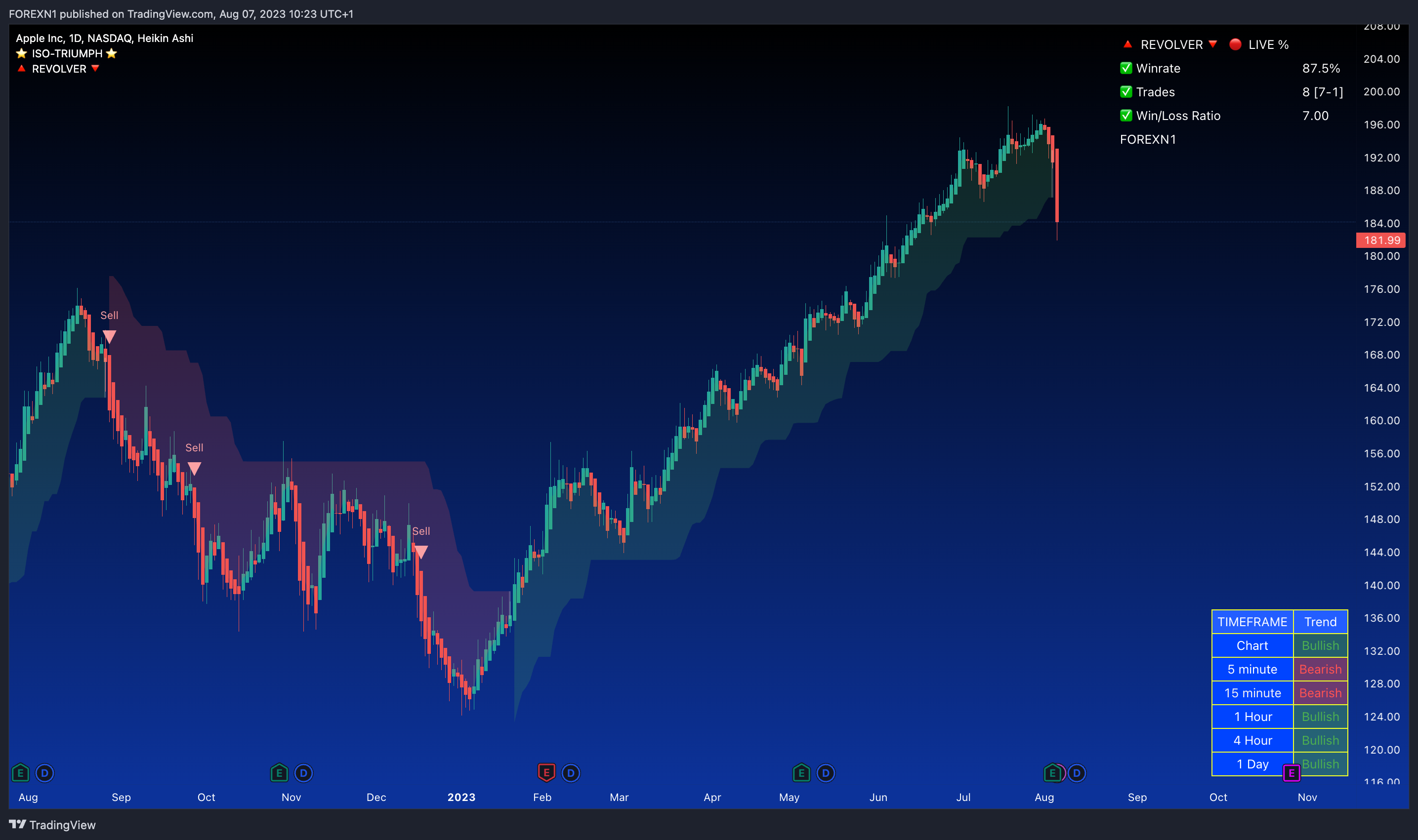The width and height of the screenshot is (1418, 840).
Task: Click the Bullish cell in the Chart row
Action: (x=1320, y=645)
